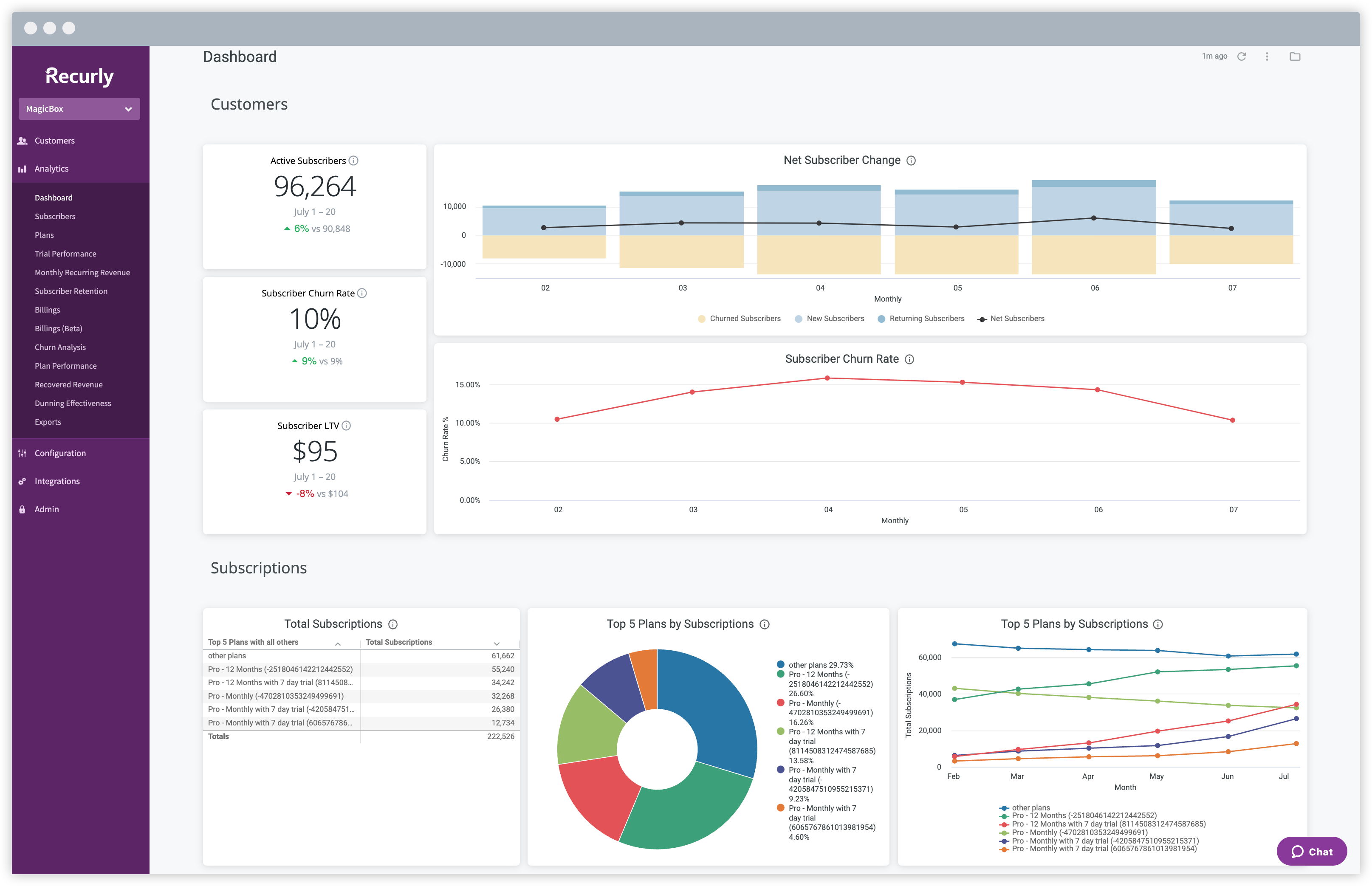Viewport: 1372px width, 886px height.
Task: Navigate to Churn Analysis in the sidebar
Action: click(60, 347)
